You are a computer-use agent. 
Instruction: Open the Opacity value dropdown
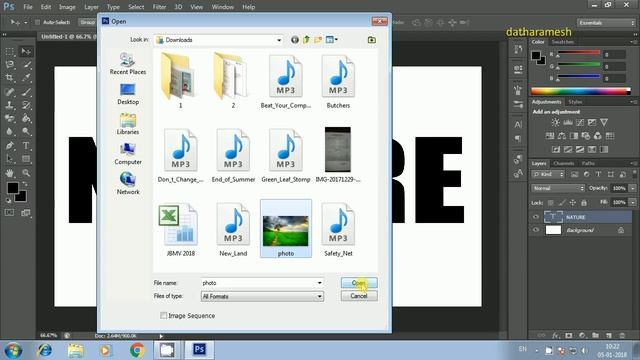[x=632, y=188]
